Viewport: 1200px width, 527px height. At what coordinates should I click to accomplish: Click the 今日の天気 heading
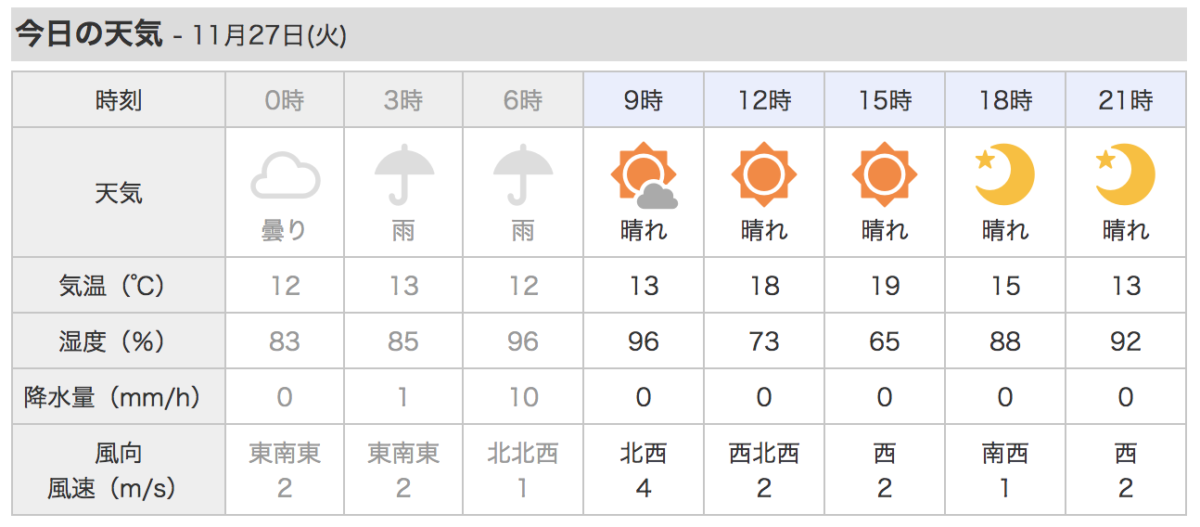pyautogui.click(x=88, y=34)
